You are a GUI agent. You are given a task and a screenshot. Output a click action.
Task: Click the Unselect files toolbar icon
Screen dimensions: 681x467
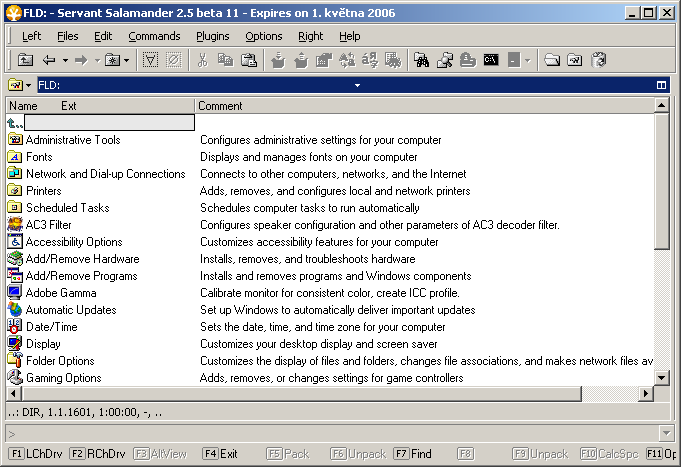174,60
